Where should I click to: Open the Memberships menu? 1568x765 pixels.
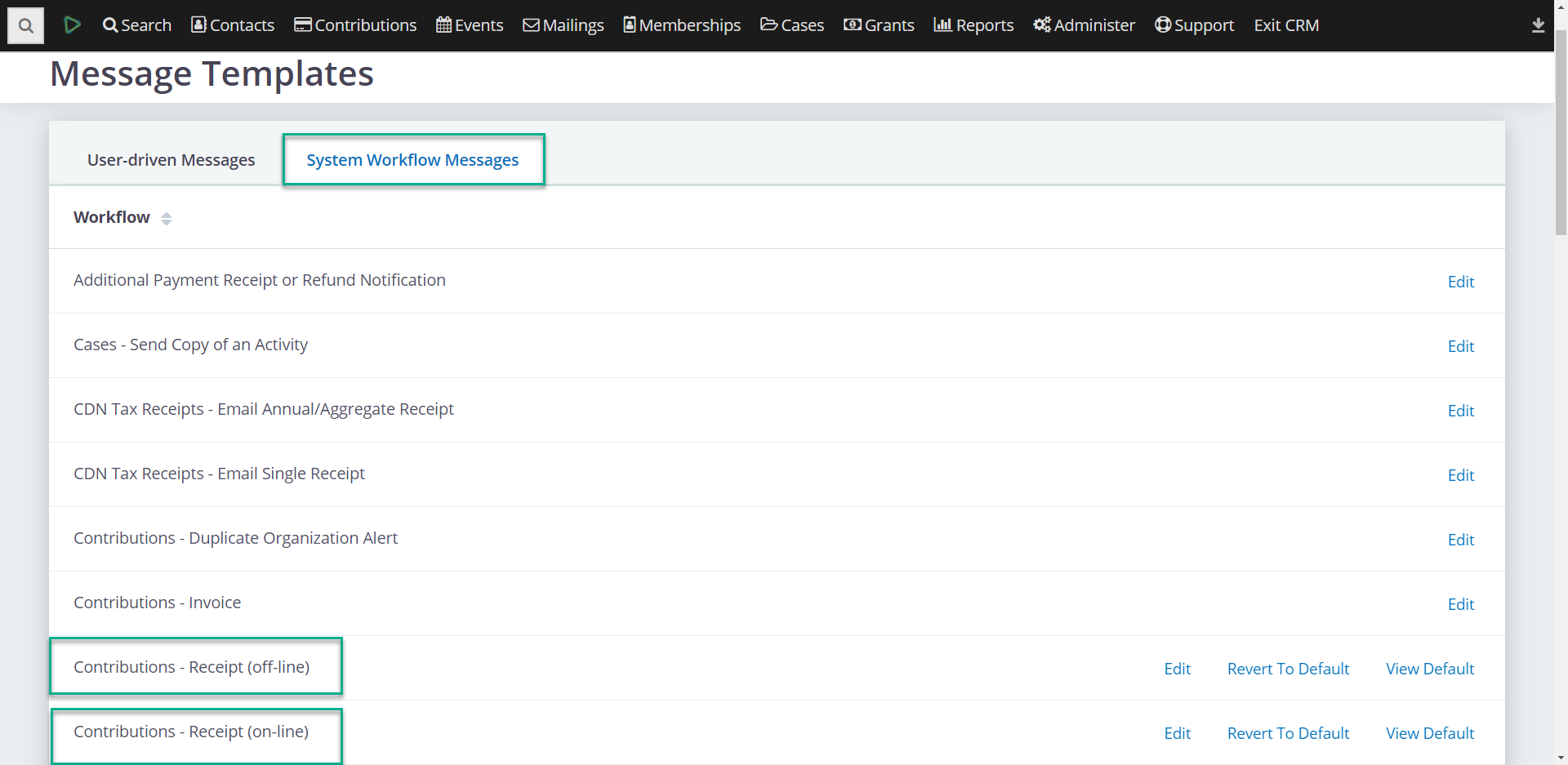pyautogui.click(x=682, y=25)
